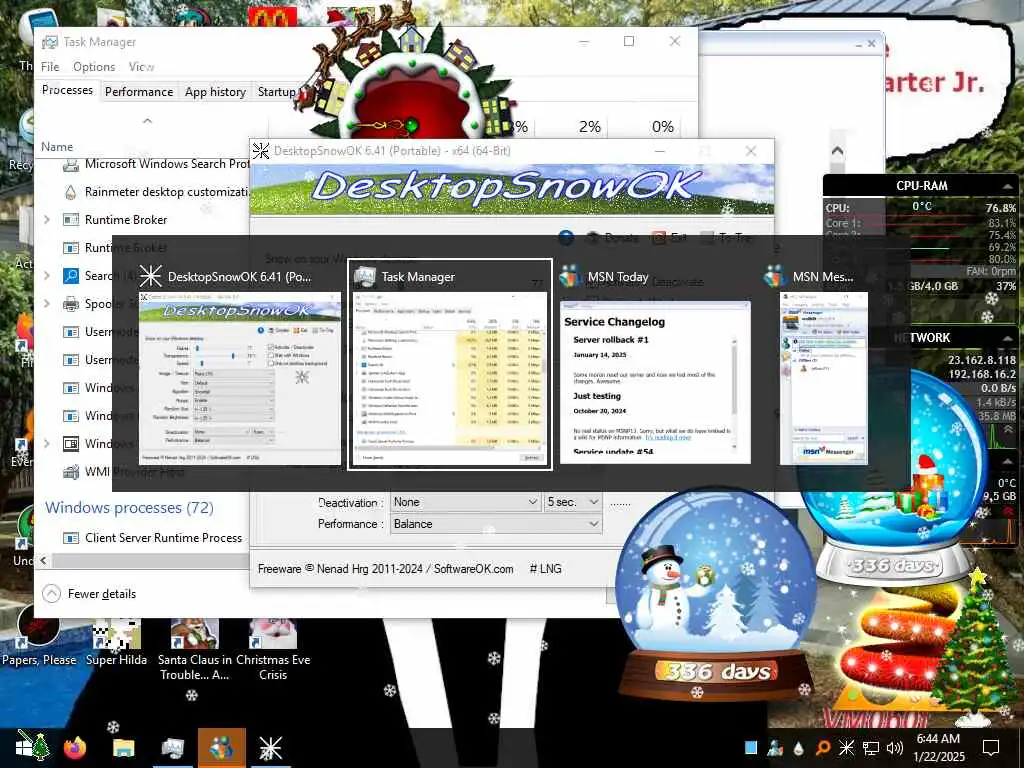Viewport: 1024px width, 768px height.
Task: Open Santa Claus in Trouble desktop shortcut
Action: coord(195,650)
